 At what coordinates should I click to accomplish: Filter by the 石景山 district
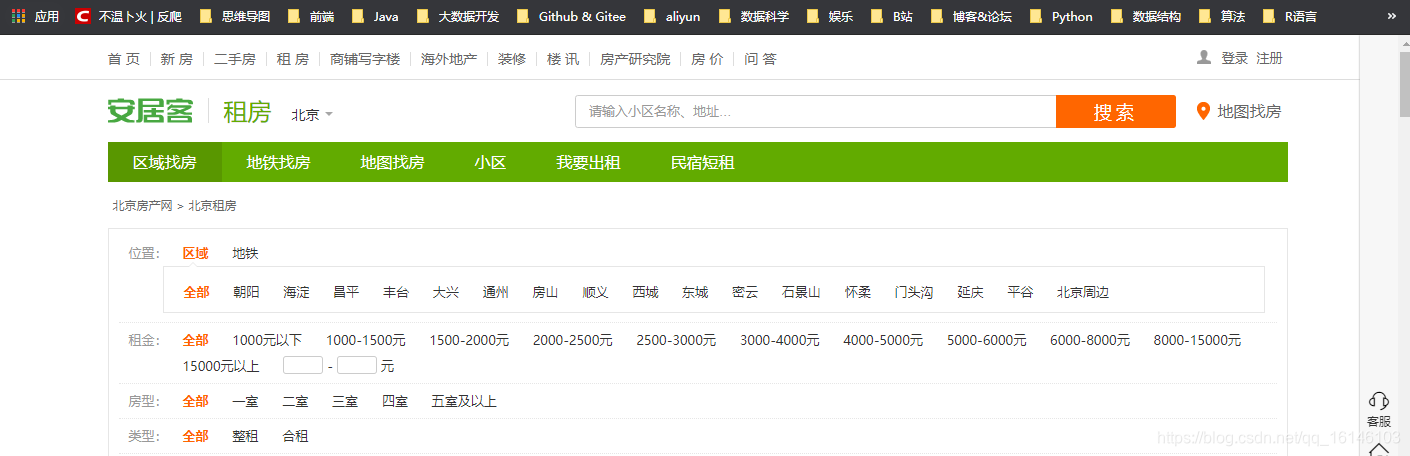click(801, 293)
